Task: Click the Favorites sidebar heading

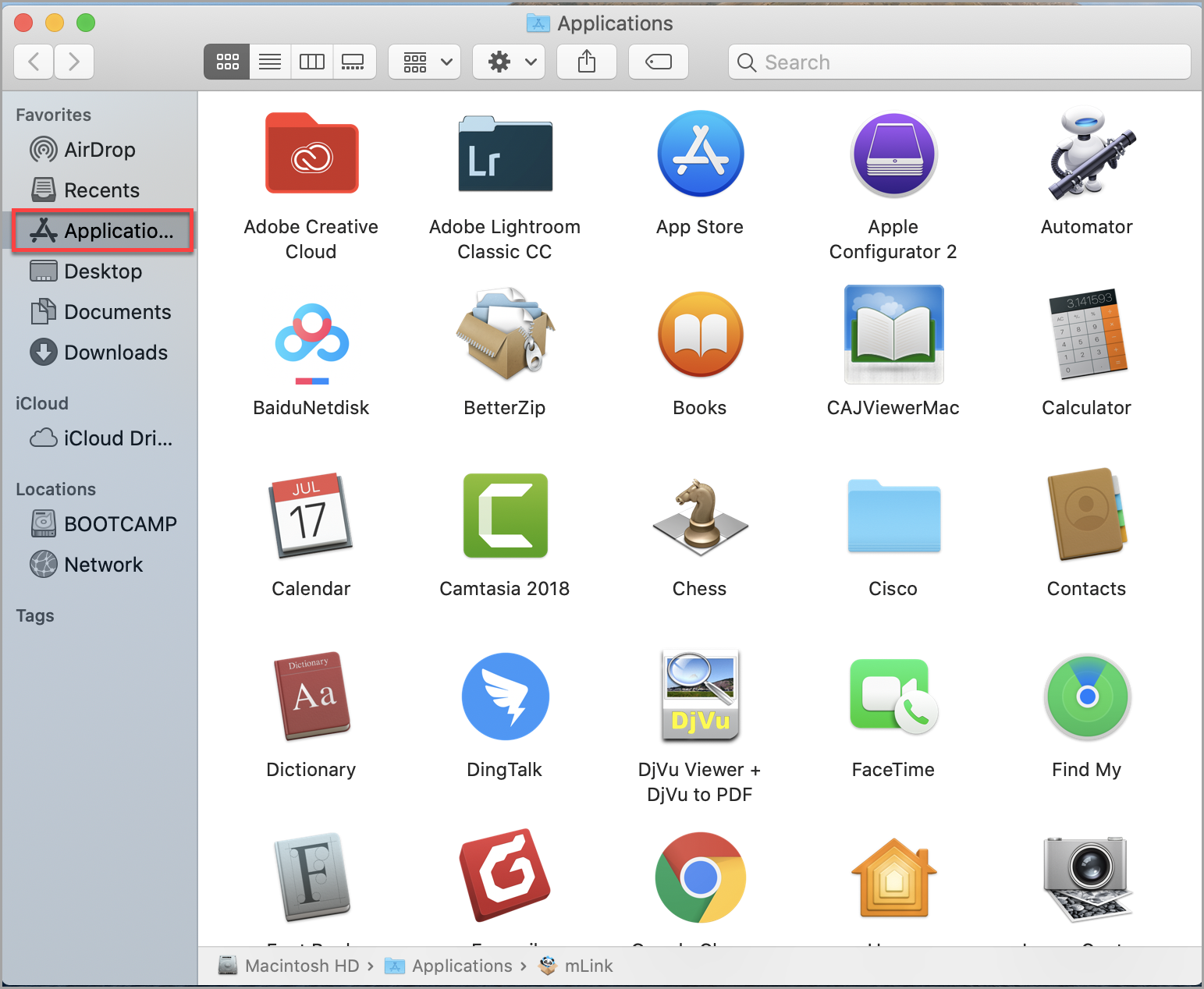Action: (x=53, y=115)
